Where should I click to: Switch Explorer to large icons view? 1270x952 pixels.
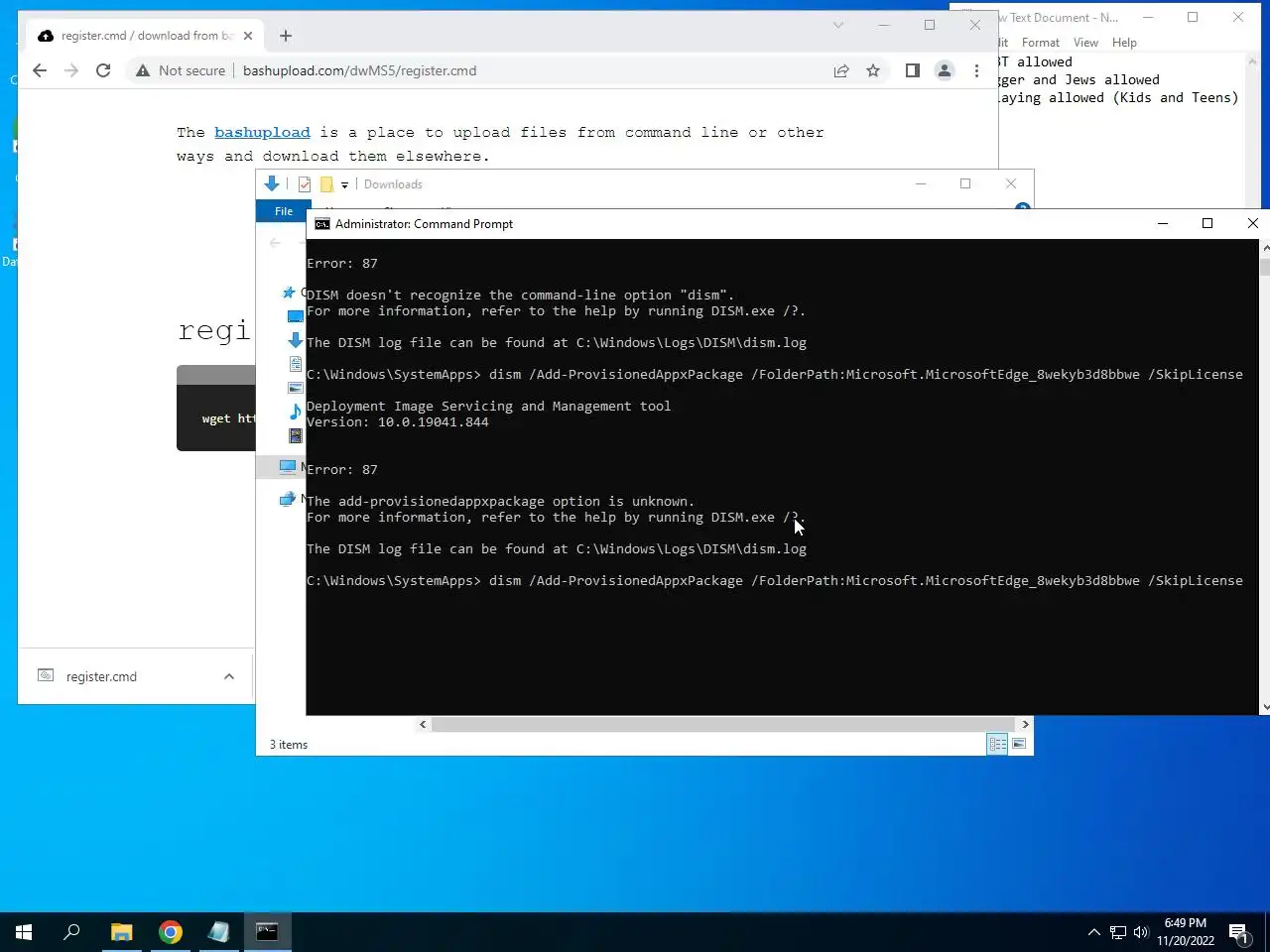tap(1019, 744)
